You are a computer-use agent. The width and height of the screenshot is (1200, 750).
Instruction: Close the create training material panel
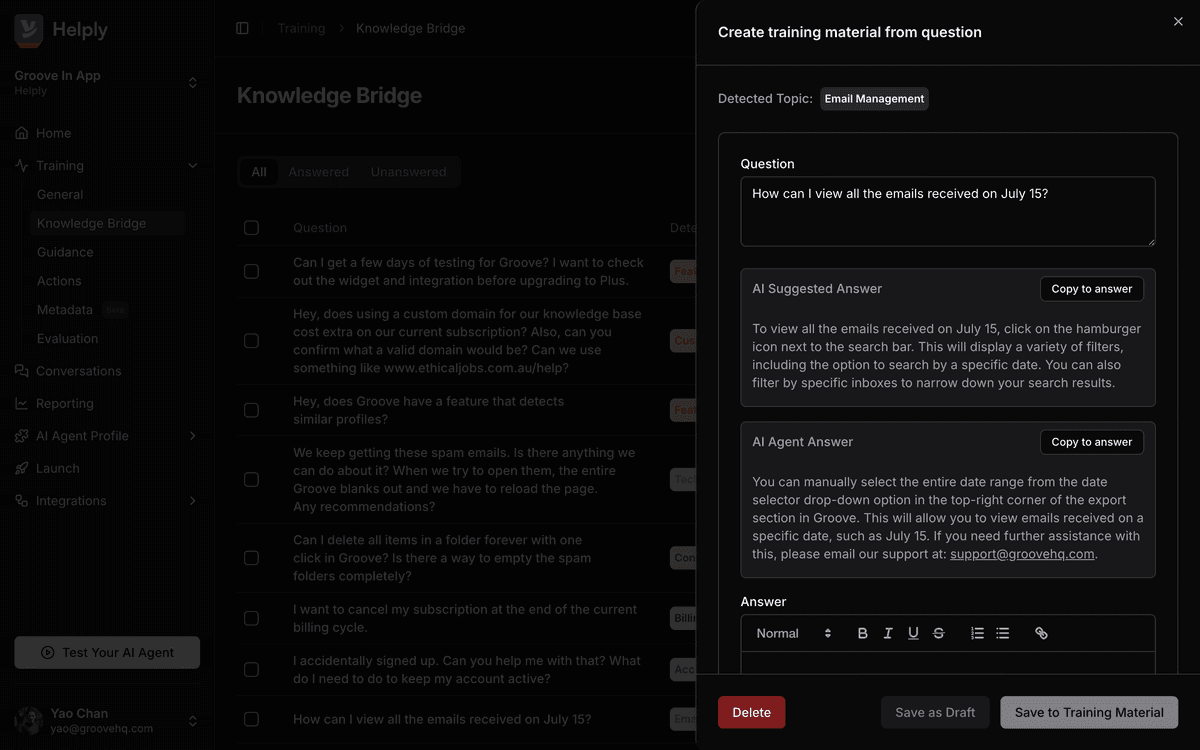coord(1178,21)
